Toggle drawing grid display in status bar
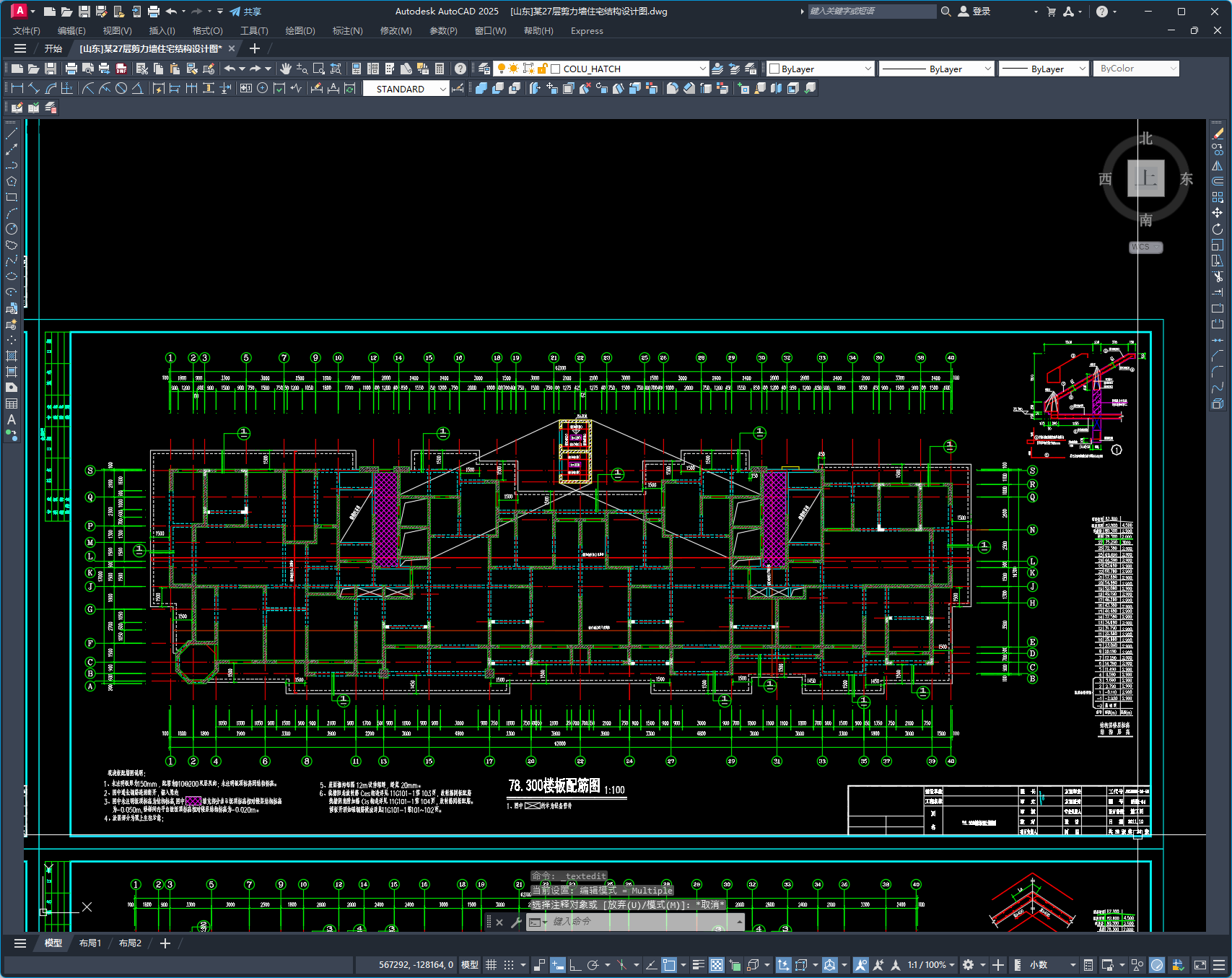 pos(491,965)
